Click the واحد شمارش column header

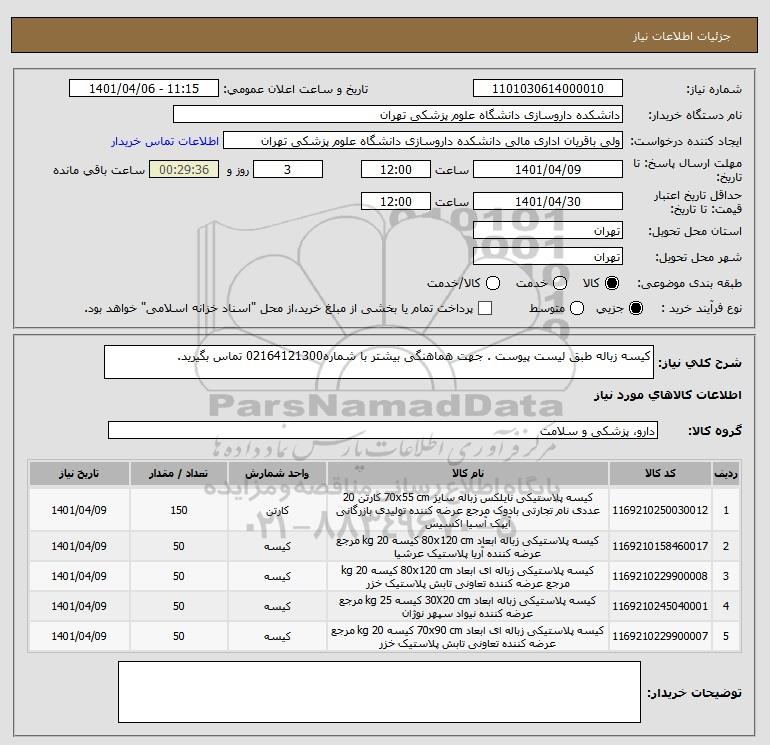point(277,473)
